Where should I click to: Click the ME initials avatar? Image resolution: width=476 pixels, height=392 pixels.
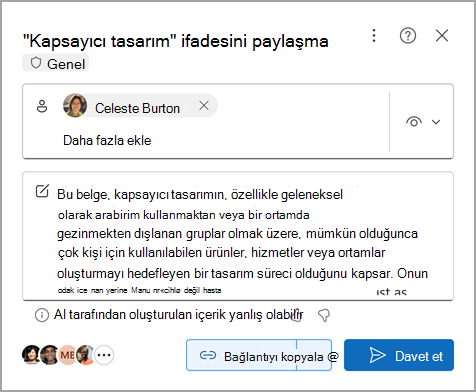(67, 355)
